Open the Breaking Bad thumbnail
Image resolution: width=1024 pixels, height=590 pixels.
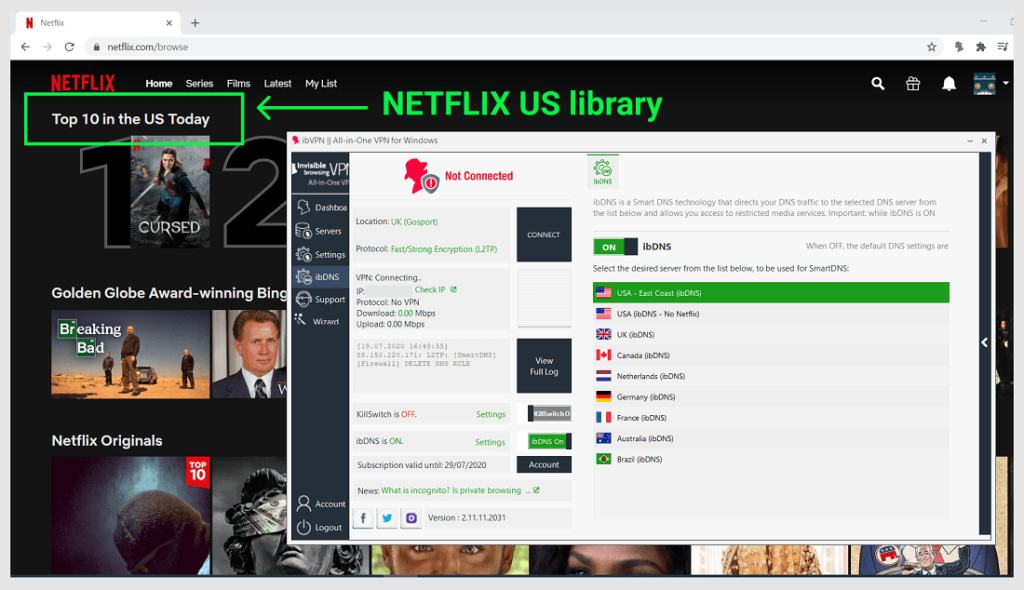coord(131,354)
